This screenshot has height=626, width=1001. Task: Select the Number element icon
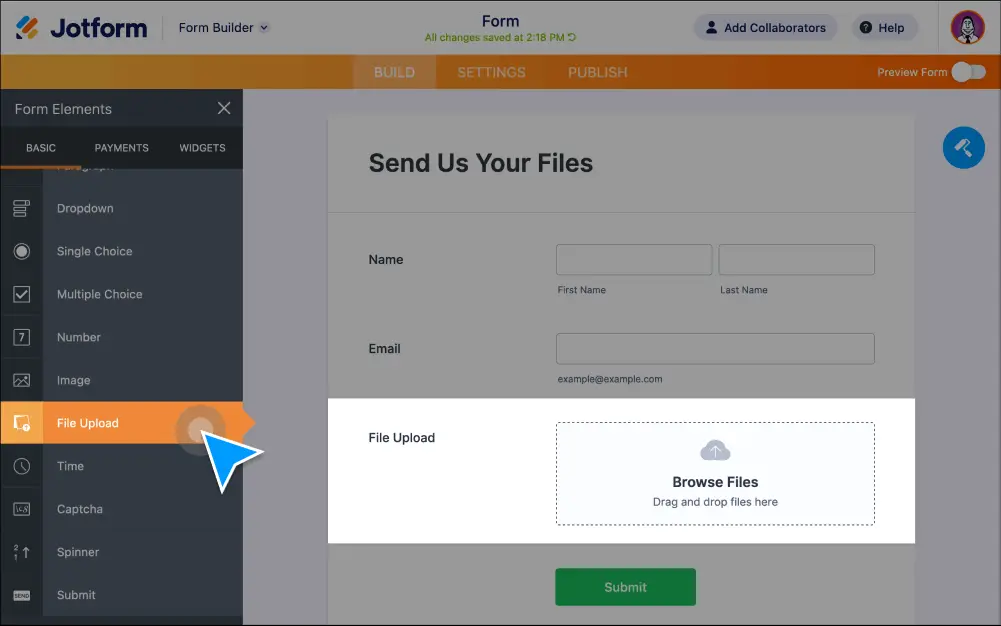21,337
